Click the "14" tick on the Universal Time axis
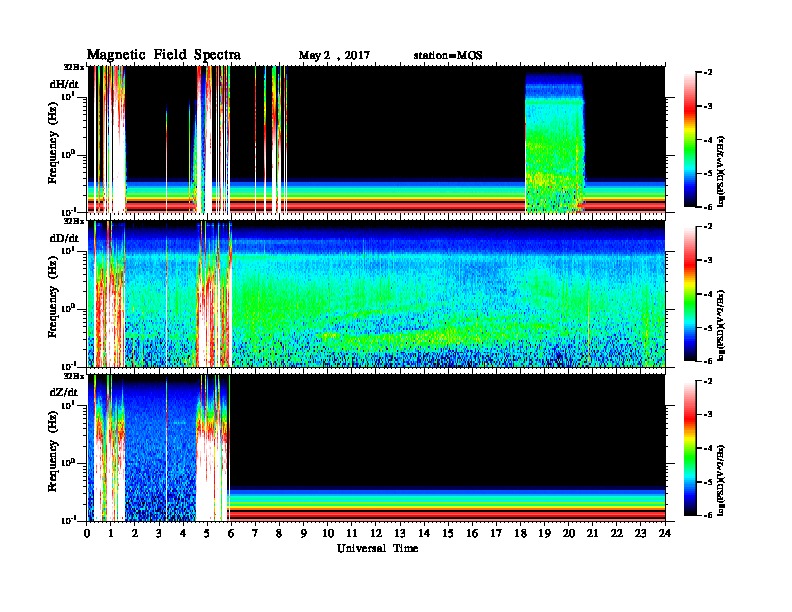 [x=424, y=534]
